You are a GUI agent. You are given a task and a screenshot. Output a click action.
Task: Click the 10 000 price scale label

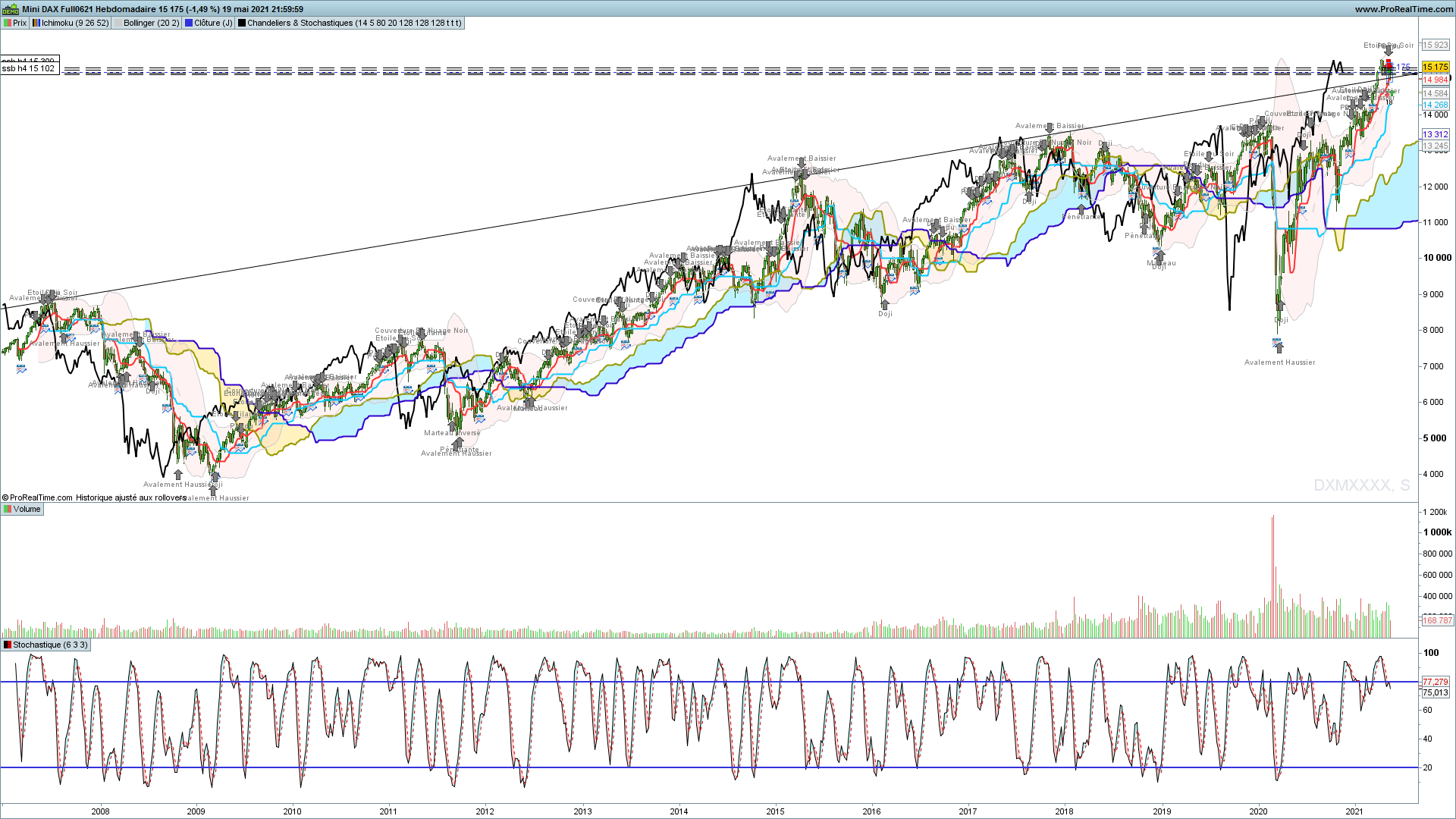click(1438, 258)
